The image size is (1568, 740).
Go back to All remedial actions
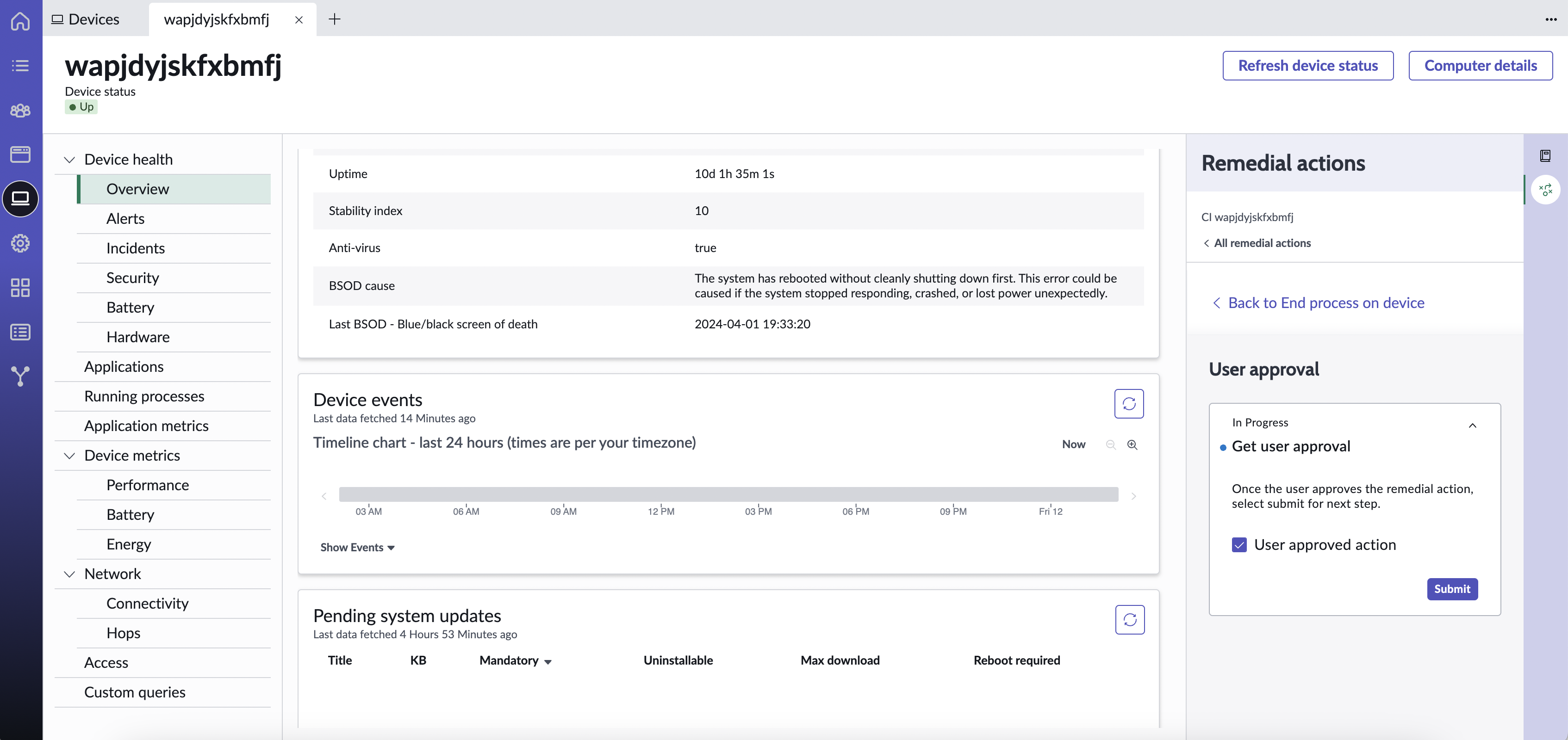(x=1257, y=243)
